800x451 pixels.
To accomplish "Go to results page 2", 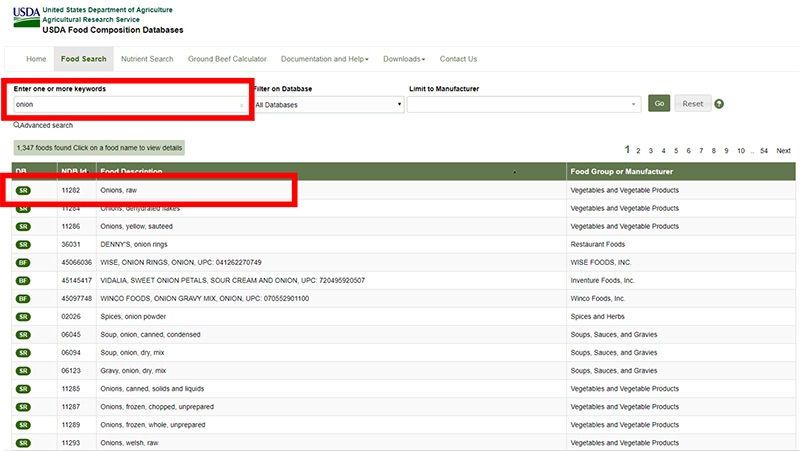I will [x=638, y=151].
